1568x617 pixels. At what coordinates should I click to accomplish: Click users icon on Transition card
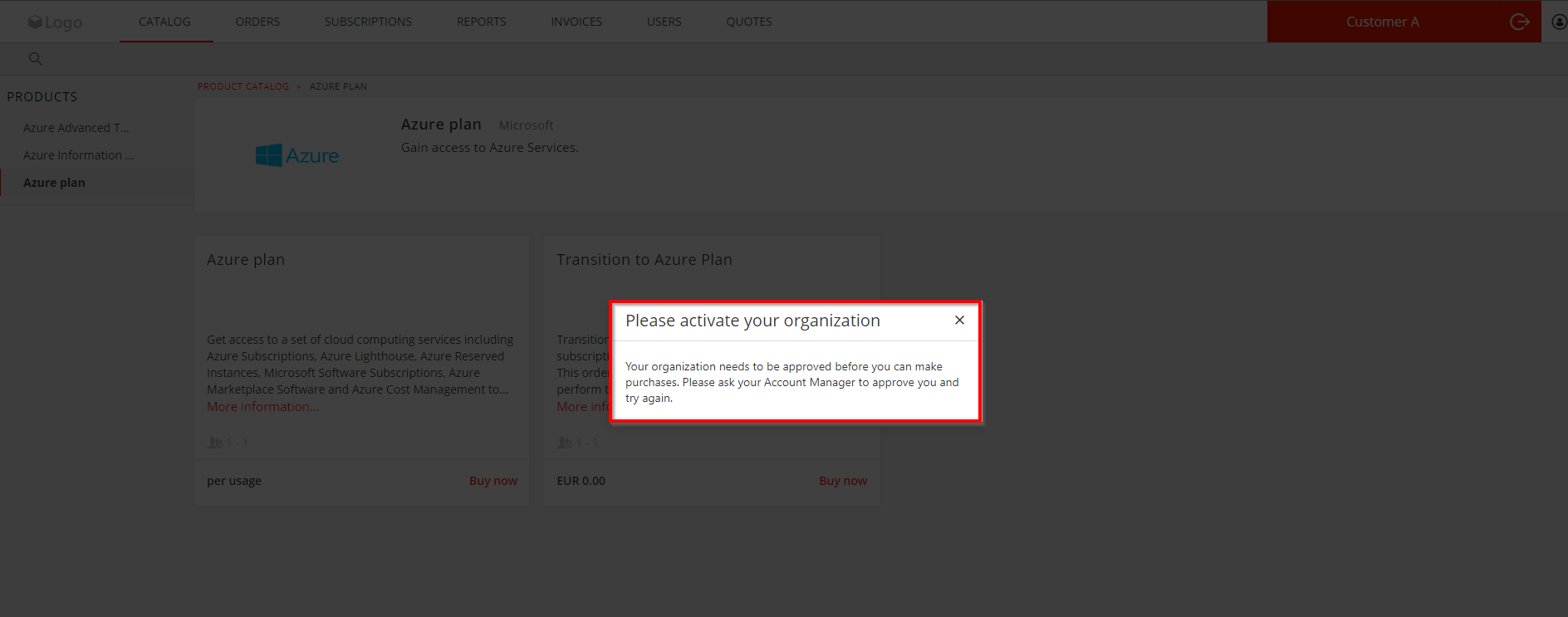565,443
